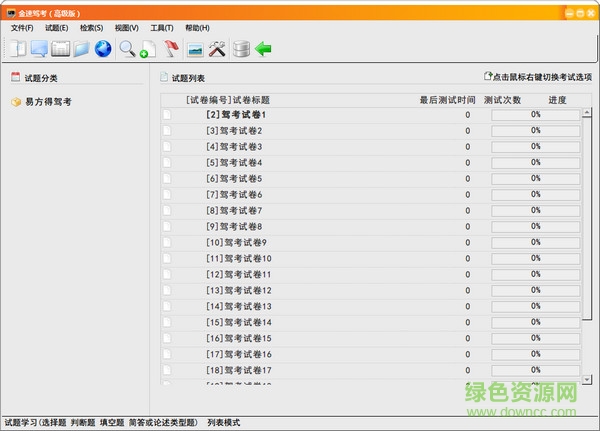Click the progress bar of 驾考试卷1

(535, 114)
